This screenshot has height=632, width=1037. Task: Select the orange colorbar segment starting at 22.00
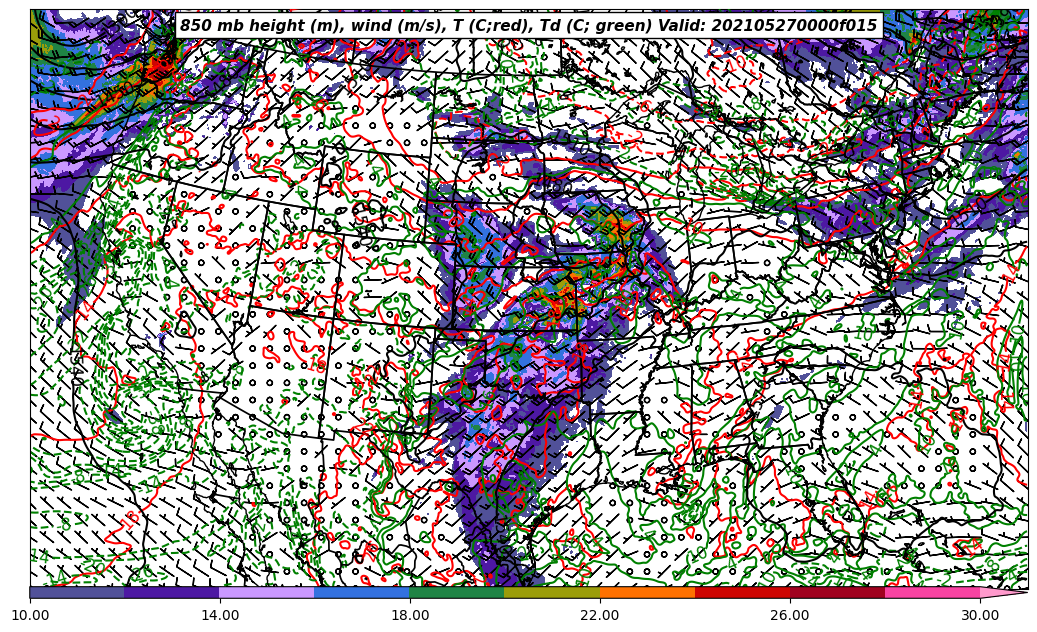[x=647, y=592]
